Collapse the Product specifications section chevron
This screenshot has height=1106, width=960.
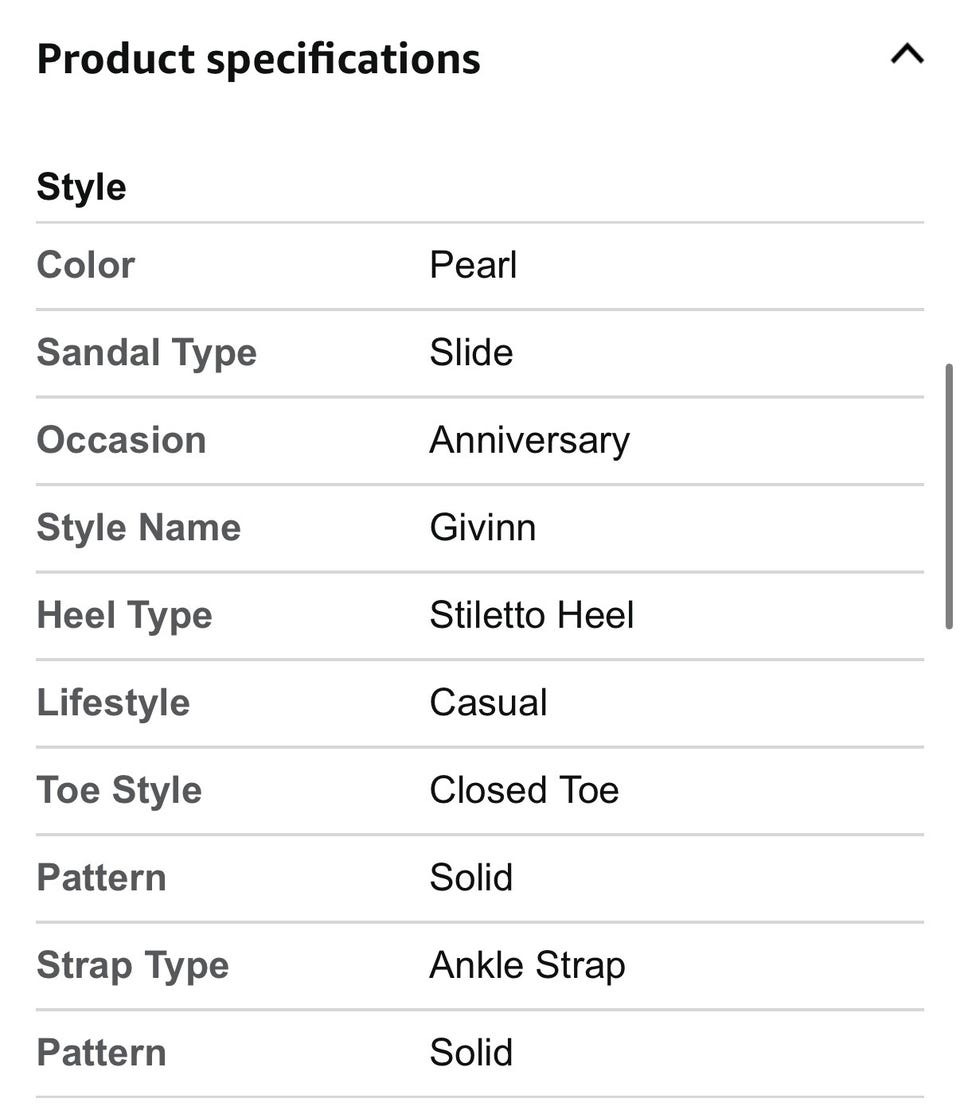[x=907, y=54]
